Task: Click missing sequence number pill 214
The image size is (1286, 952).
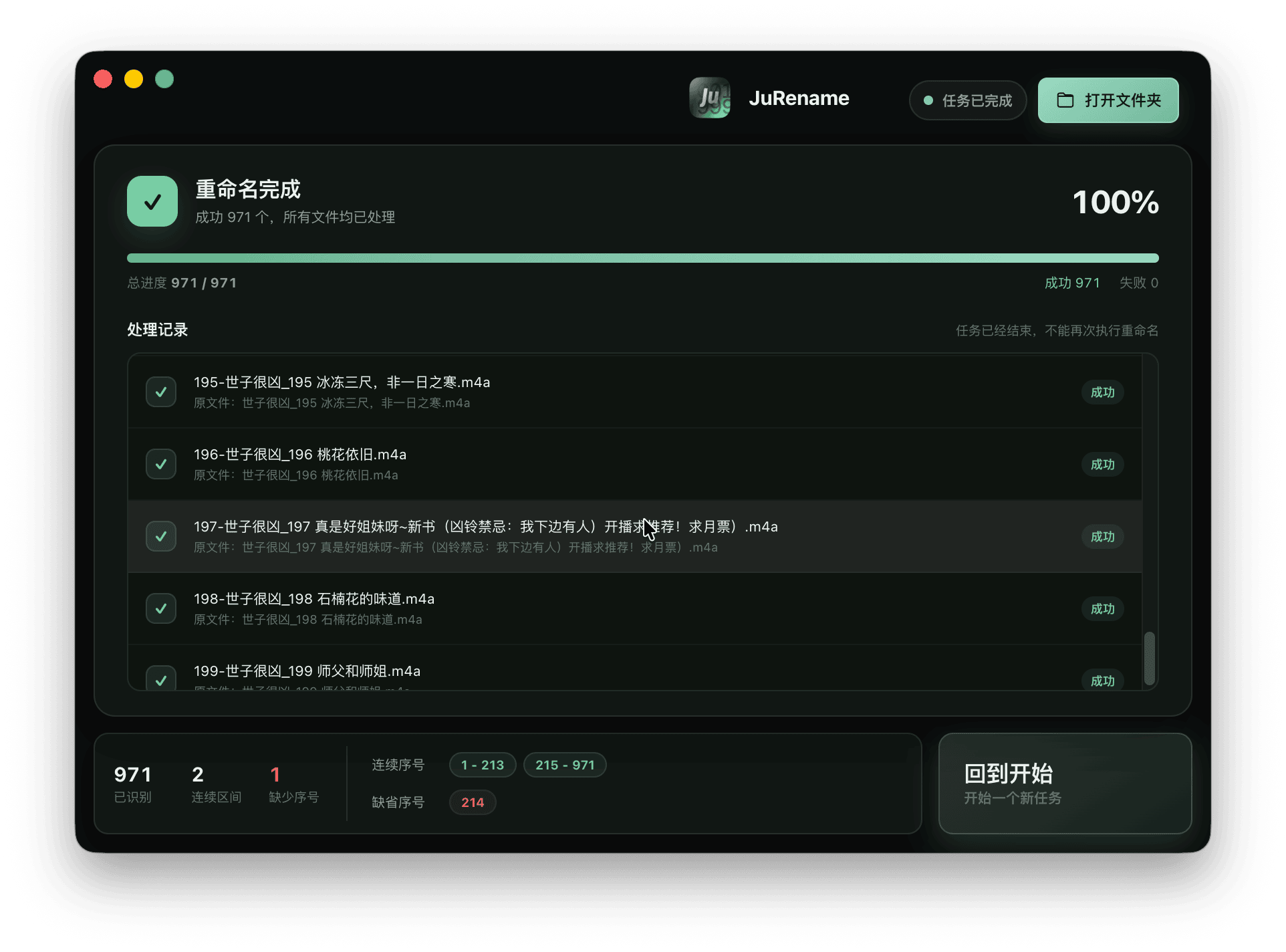Action: 473,802
